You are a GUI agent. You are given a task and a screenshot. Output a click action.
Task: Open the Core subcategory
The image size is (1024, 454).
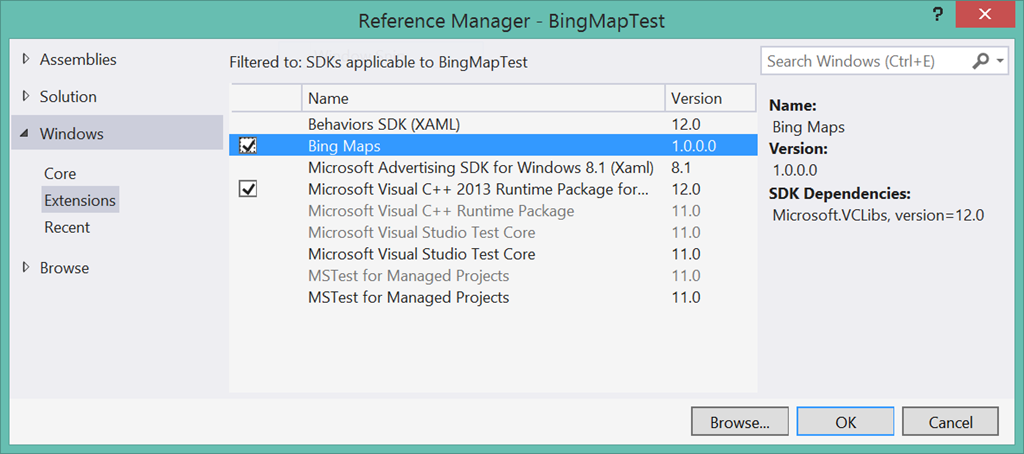tap(60, 174)
